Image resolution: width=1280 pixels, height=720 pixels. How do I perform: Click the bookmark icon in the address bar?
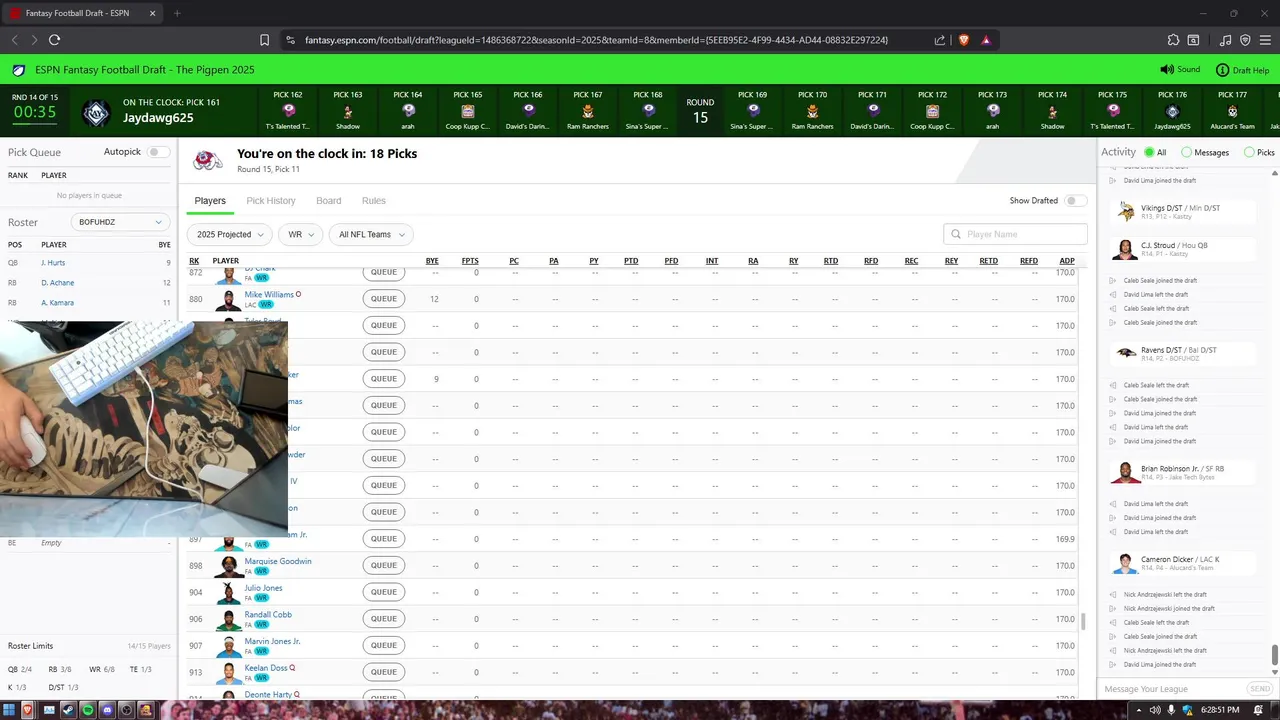(264, 40)
